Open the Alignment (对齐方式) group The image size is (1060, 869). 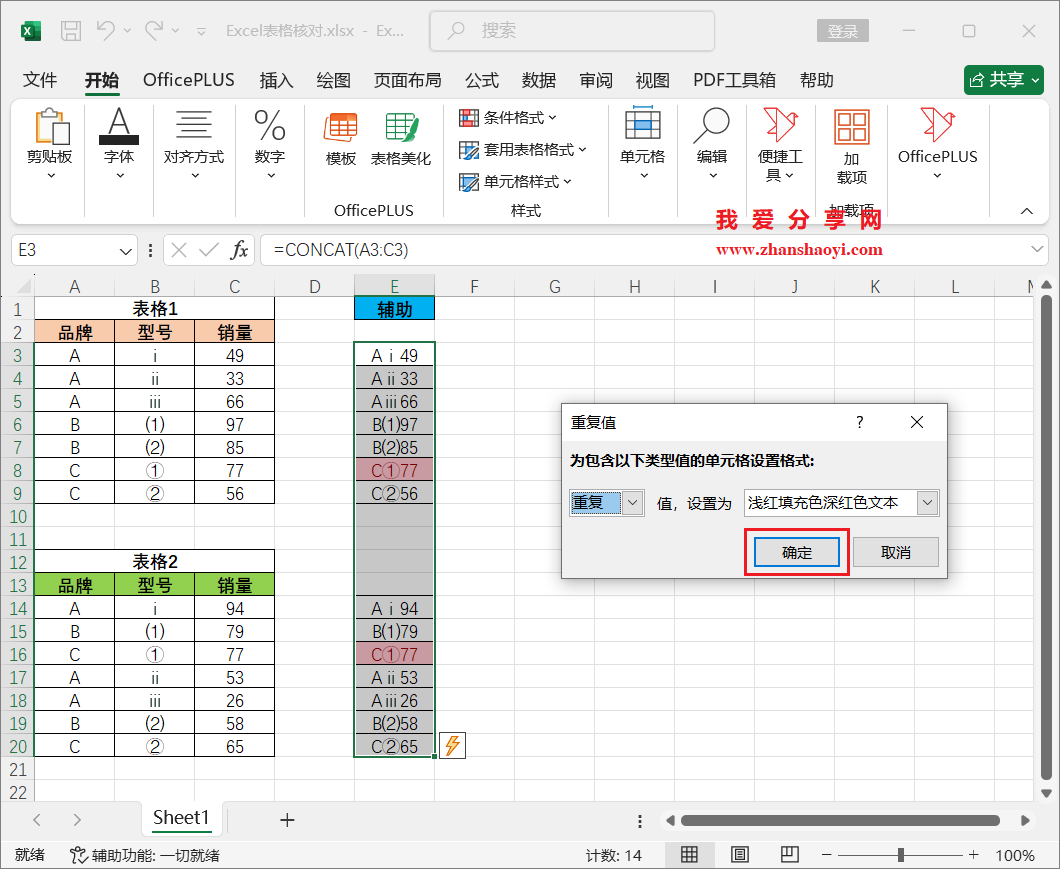tap(194, 144)
